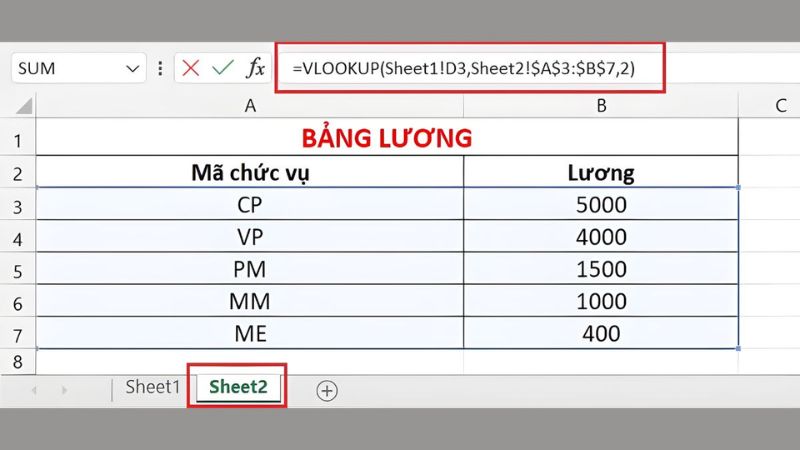The image size is (800, 450).
Task: Select row 3 header
Action: 18,205
